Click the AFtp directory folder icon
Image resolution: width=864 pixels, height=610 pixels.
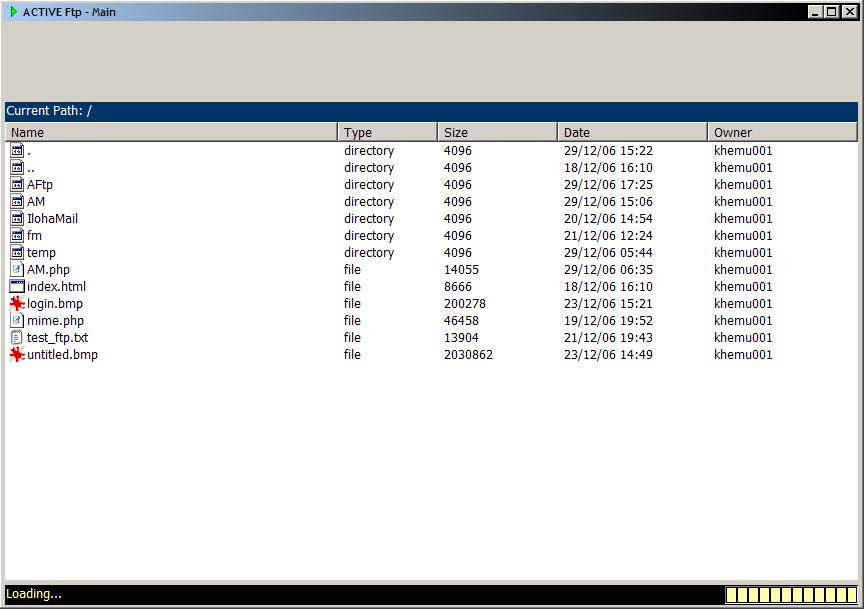(17, 185)
